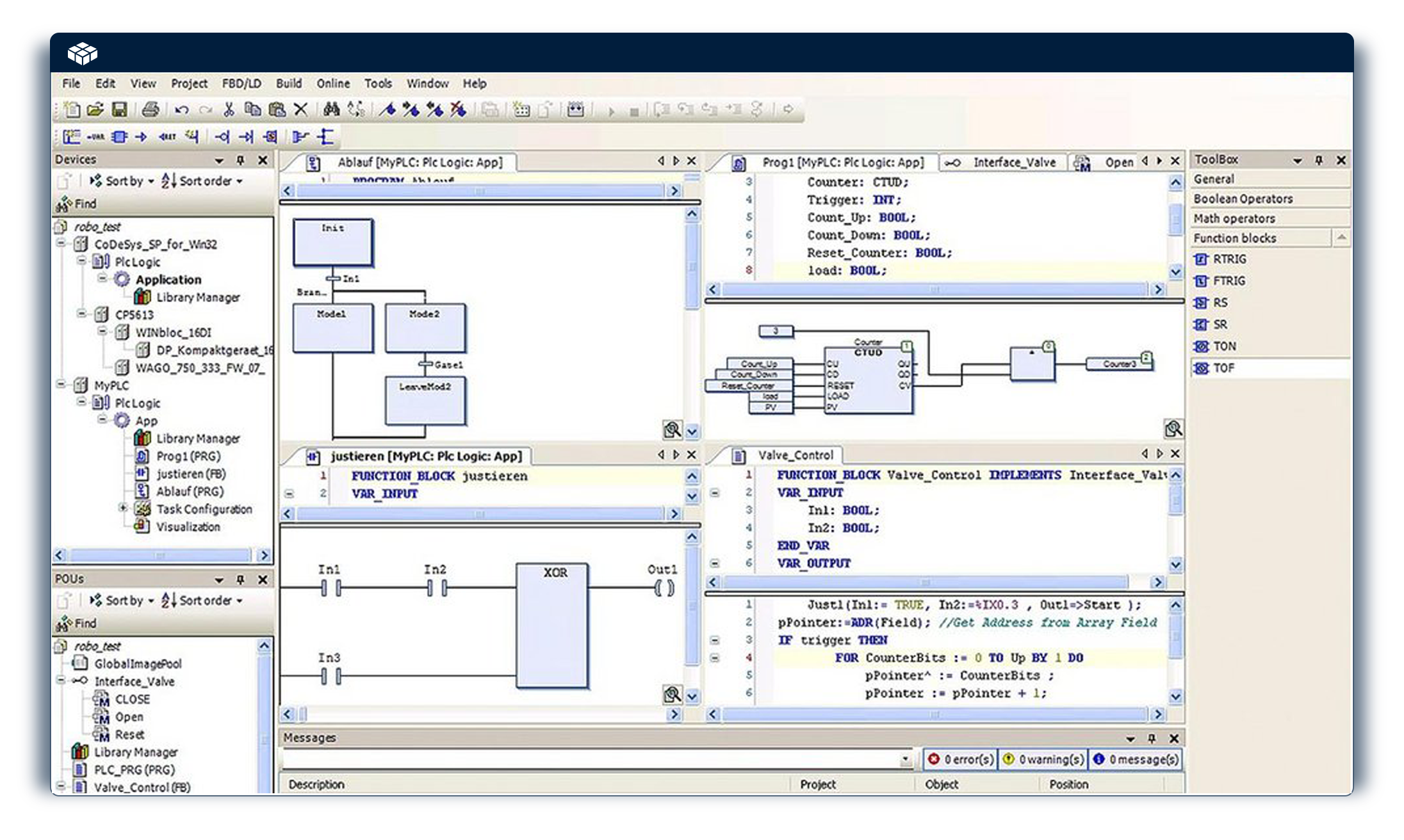The width and height of the screenshot is (1404, 840).
Task: Toggle the ToolBox panel auto-hide pin
Action: 1319,160
